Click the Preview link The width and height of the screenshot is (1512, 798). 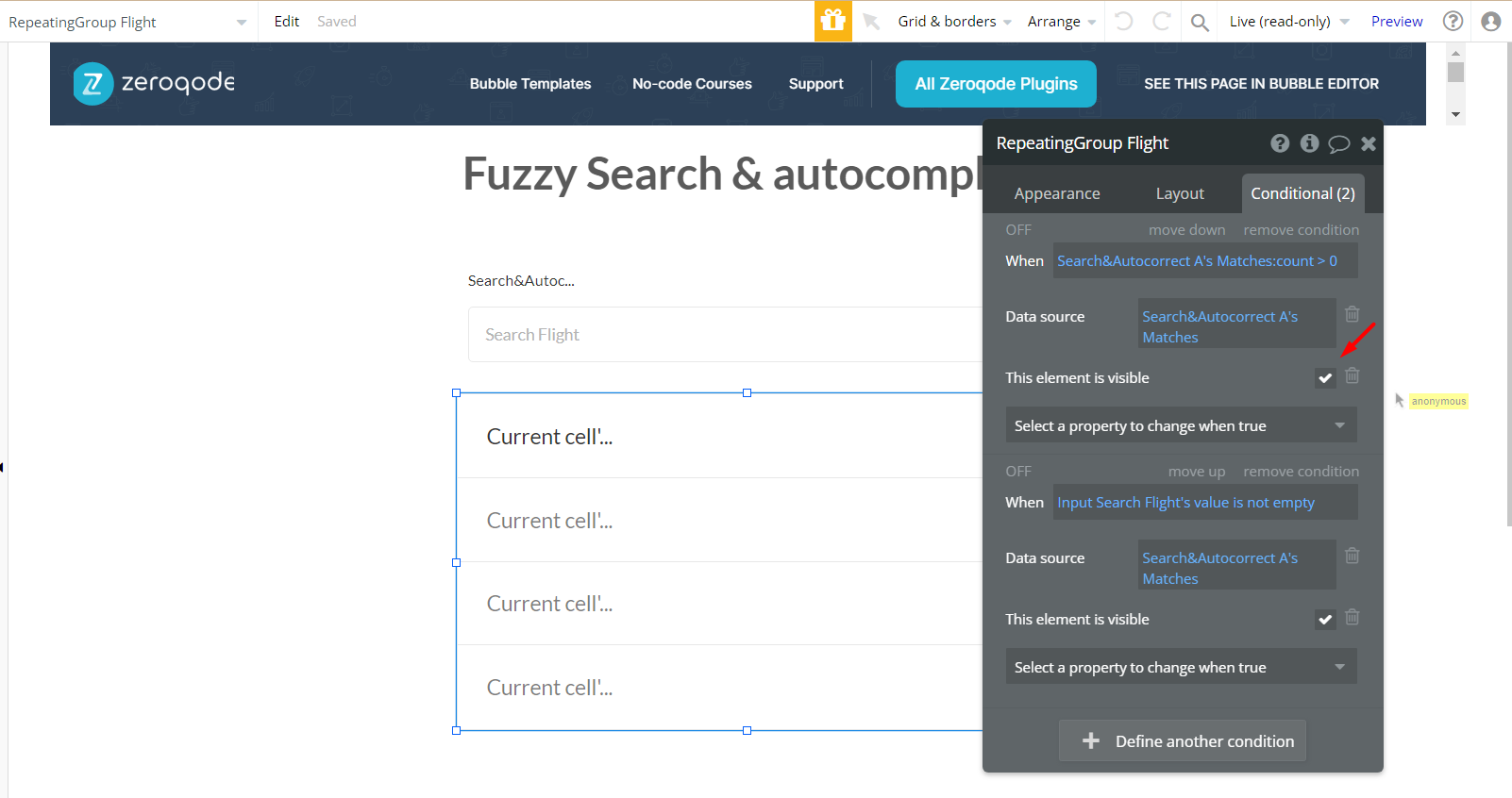[1397, 22]
